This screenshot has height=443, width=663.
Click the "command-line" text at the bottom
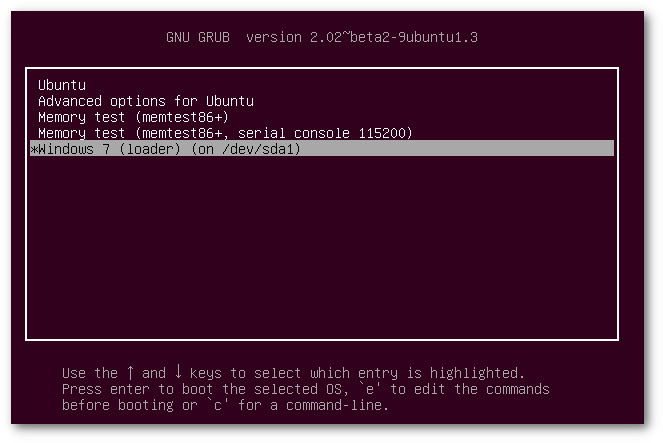[343, 405]
